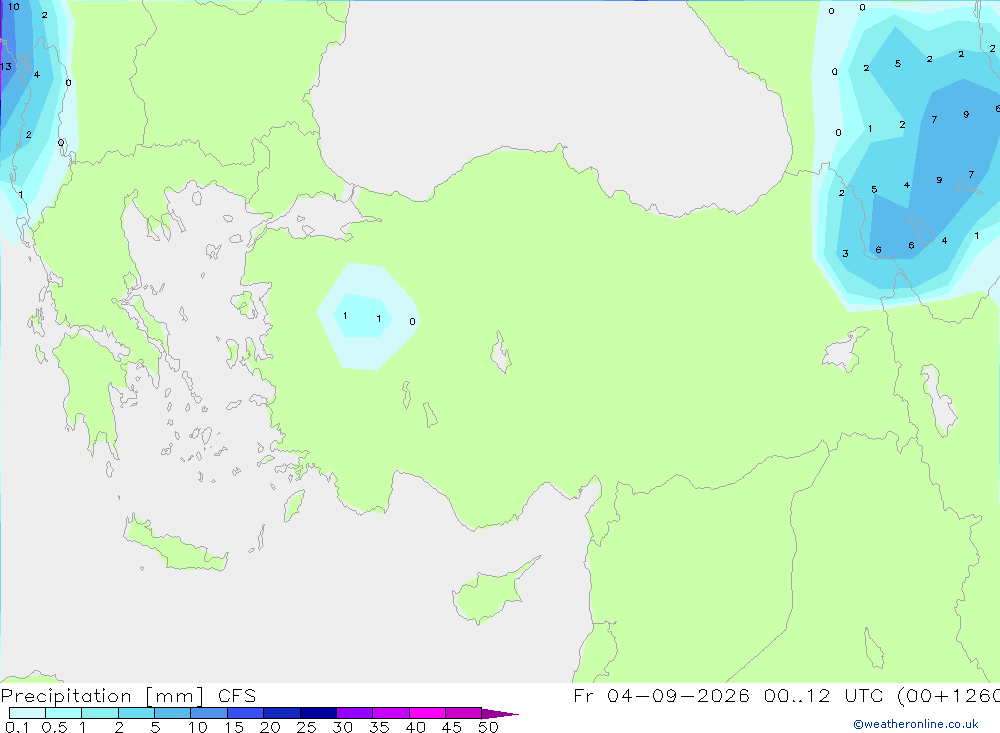Click the '00..12 UTC' time range text
The height and width of the screenshot is (733, 1000).
pyautogui.click(x=823, y=695)
